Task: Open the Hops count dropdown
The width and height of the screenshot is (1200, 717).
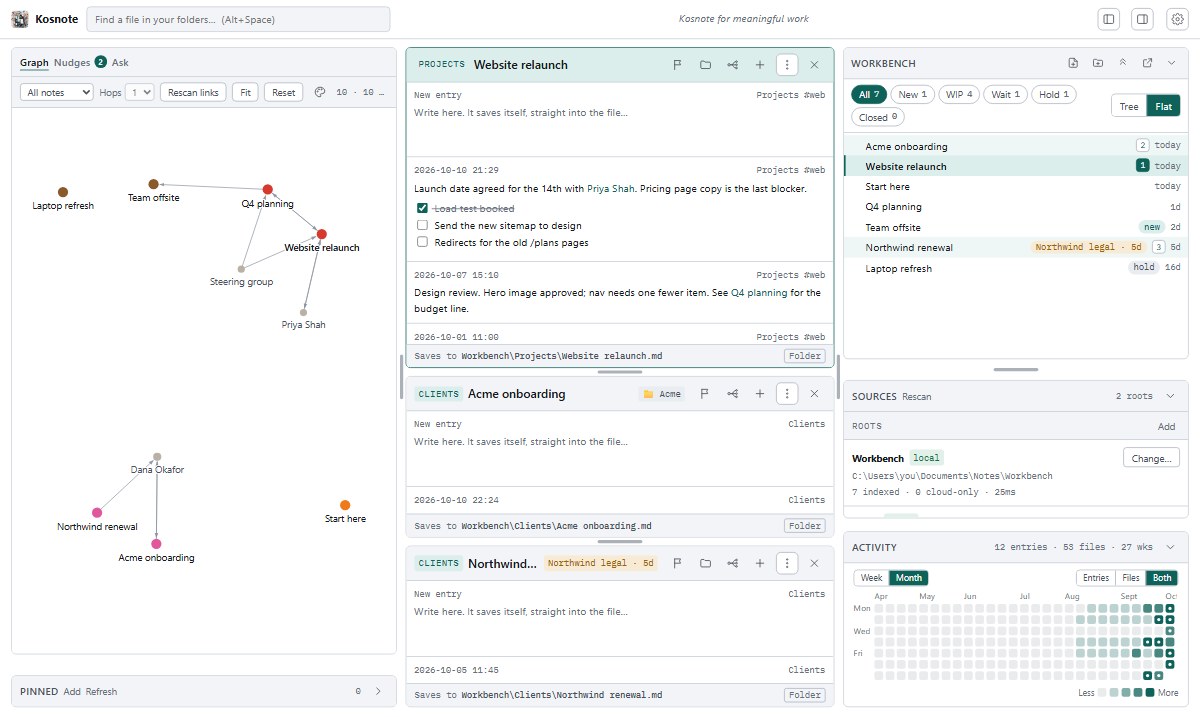Action: [140, 92]
